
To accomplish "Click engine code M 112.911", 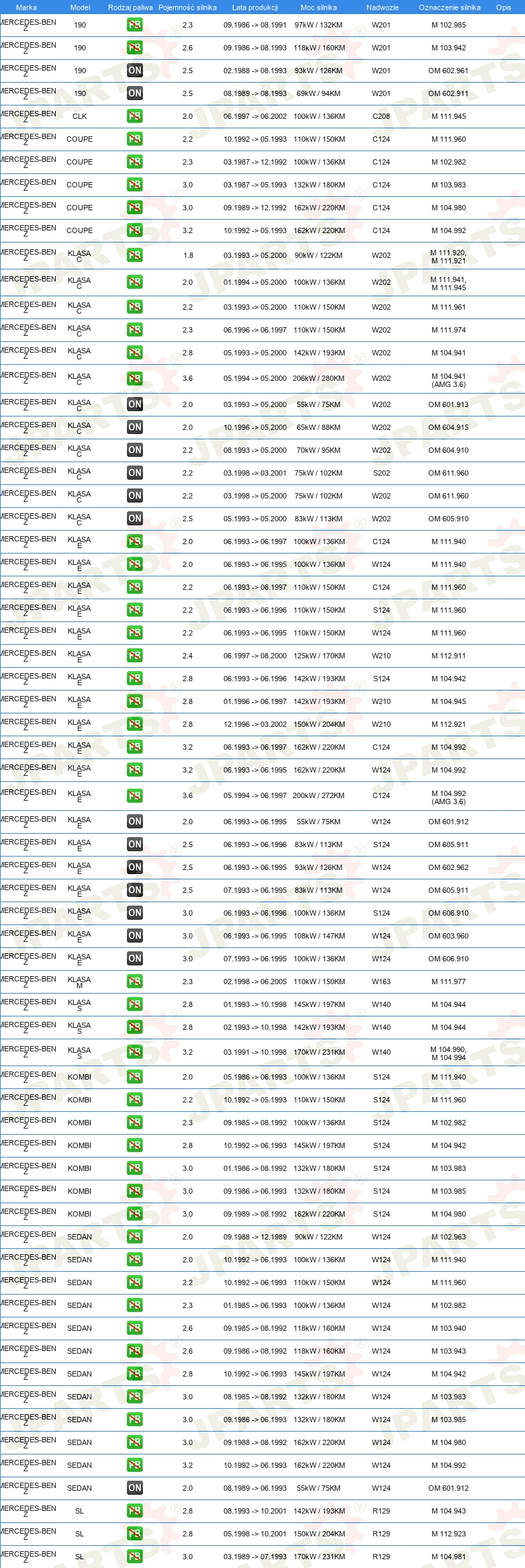I will (448, 656).
